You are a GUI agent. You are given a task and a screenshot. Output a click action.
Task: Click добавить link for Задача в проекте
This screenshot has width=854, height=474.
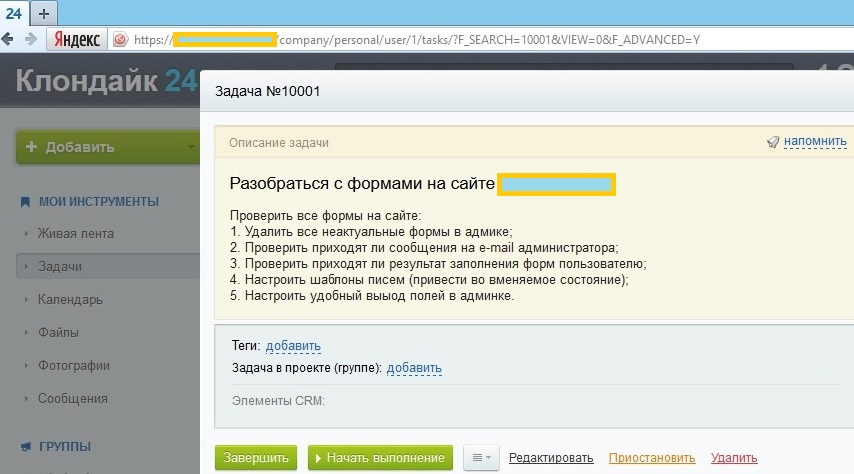point(414,368)
